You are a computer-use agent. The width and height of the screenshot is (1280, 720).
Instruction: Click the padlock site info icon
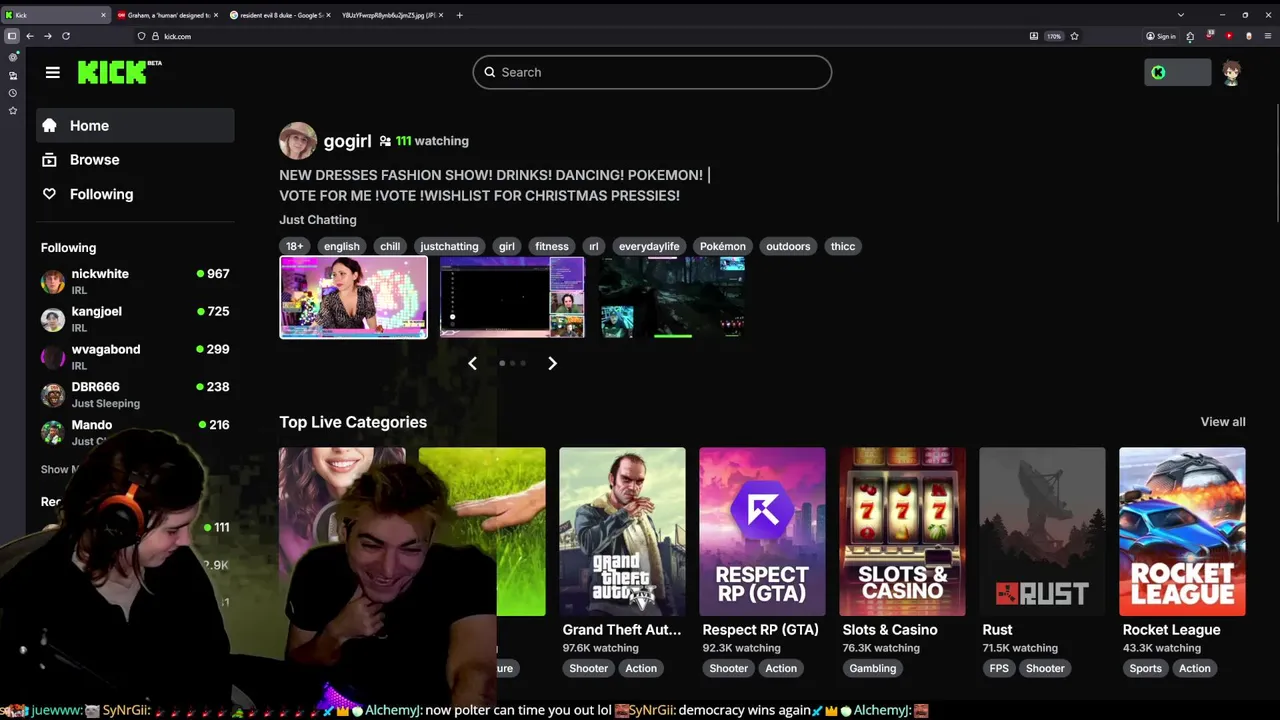[x=155, y=36]
